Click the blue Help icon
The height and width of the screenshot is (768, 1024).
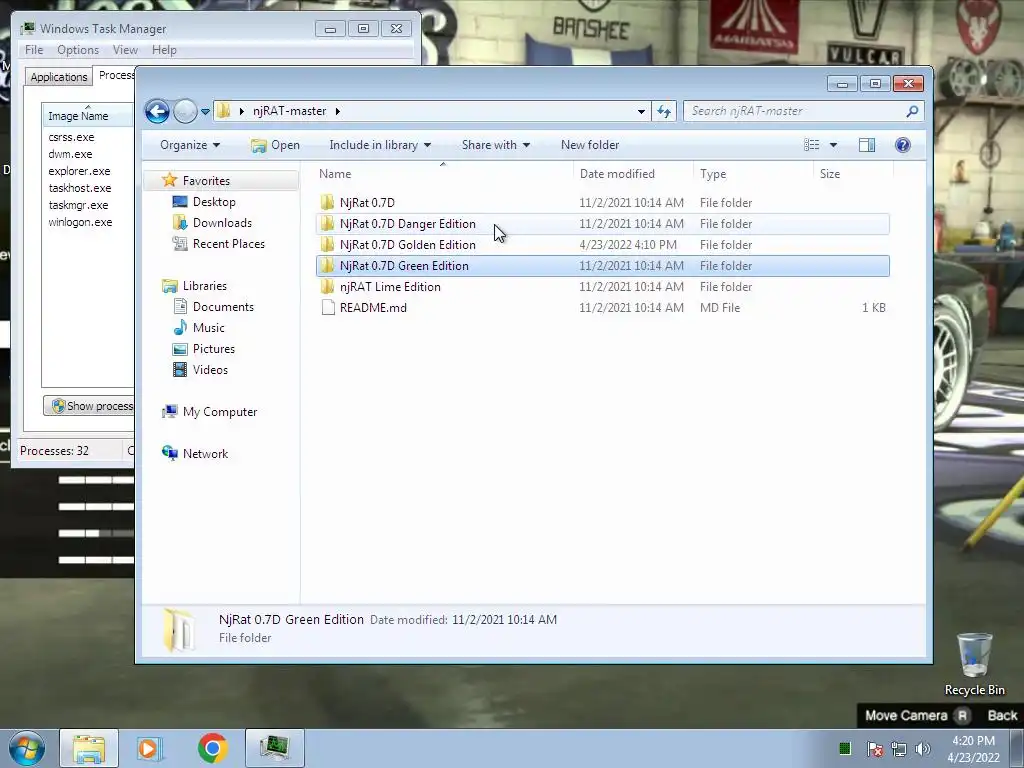coord(903,145)
